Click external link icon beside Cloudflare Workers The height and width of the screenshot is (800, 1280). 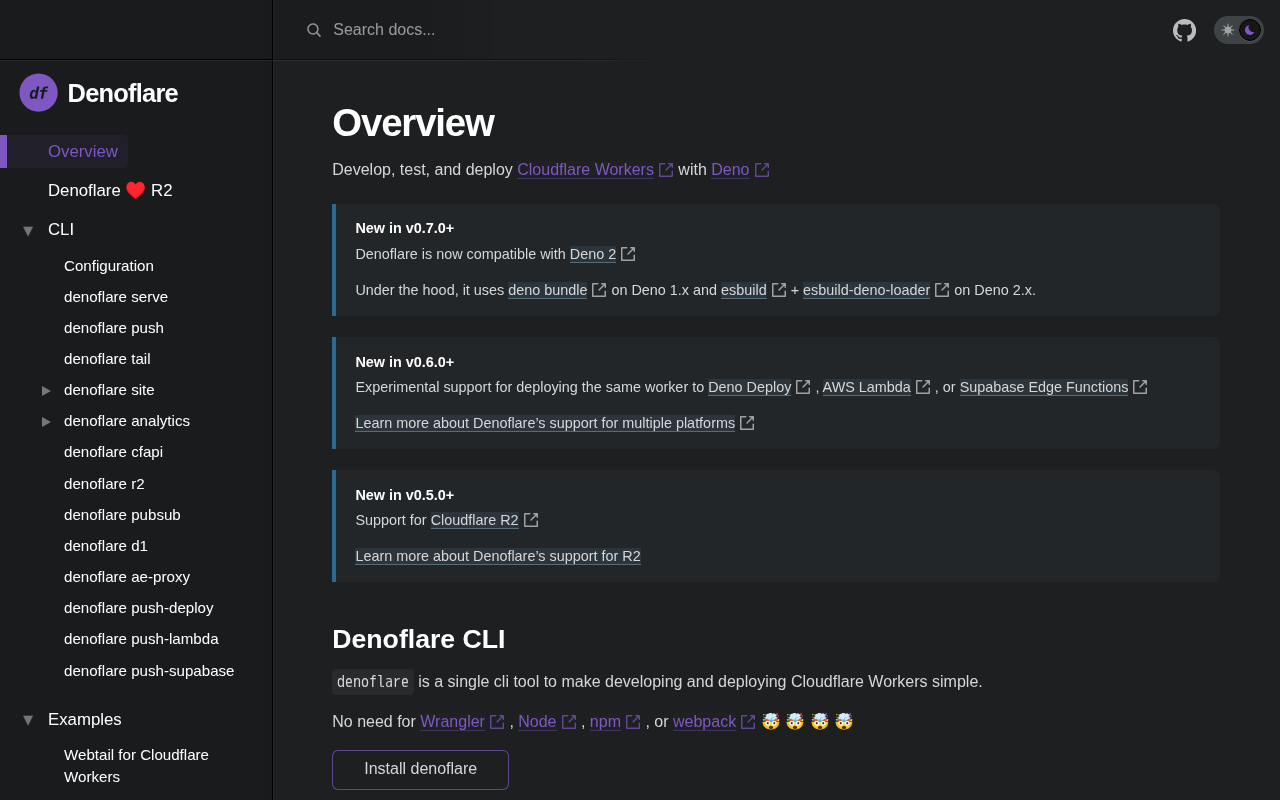point(666,170)
